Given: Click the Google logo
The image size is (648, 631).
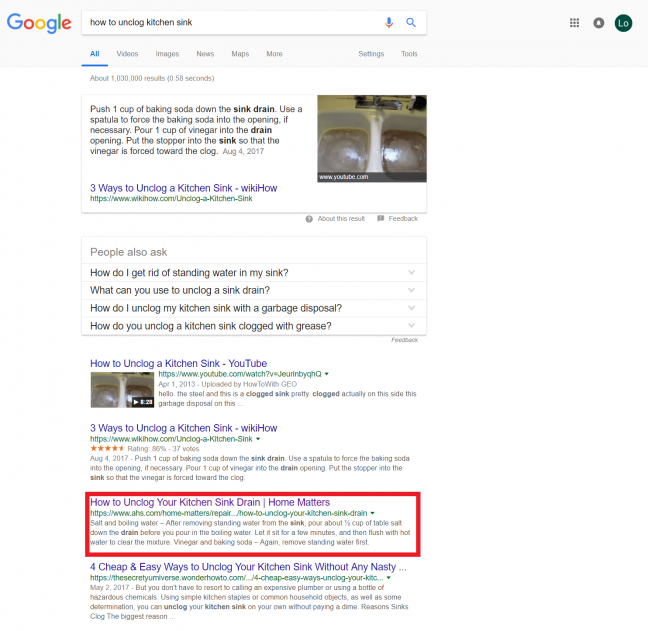Looking at the screenshot, I should (x=39, y=23).
